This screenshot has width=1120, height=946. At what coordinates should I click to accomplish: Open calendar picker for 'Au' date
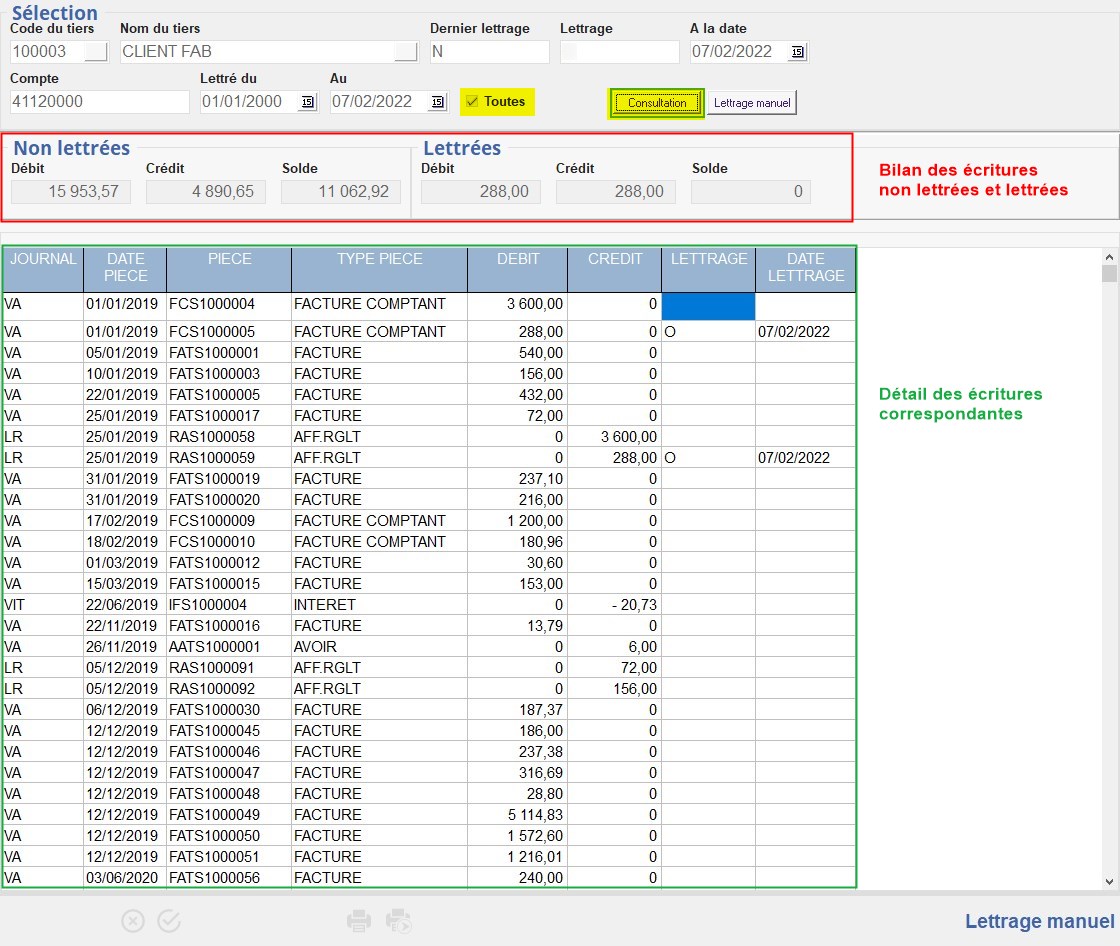(x=437, y=102)
